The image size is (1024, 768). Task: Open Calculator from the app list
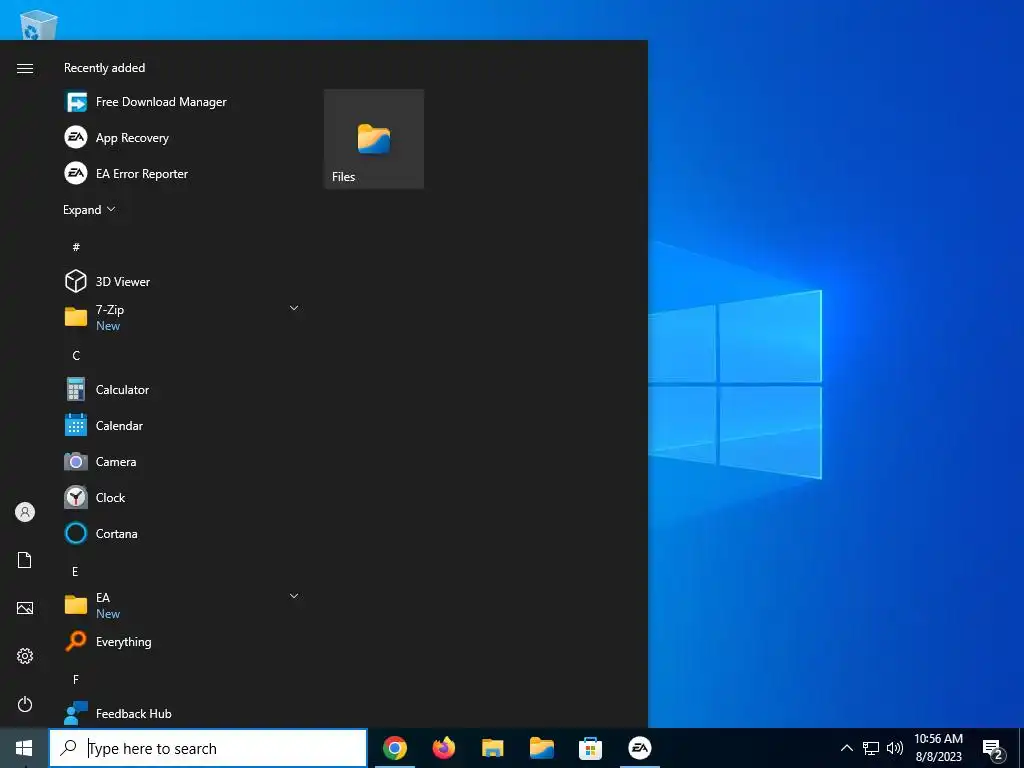pos(182,390)
